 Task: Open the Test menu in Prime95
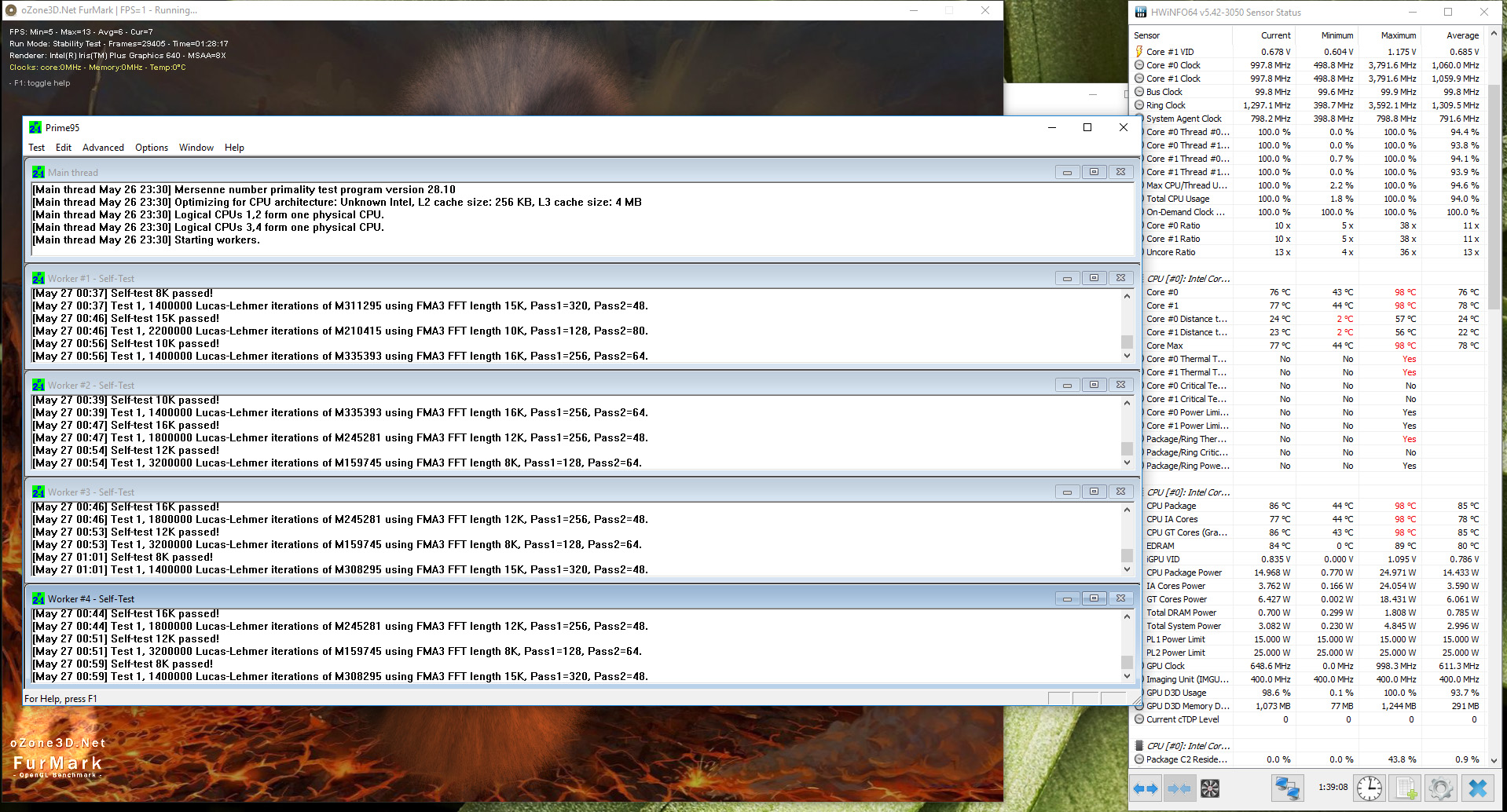37,148
